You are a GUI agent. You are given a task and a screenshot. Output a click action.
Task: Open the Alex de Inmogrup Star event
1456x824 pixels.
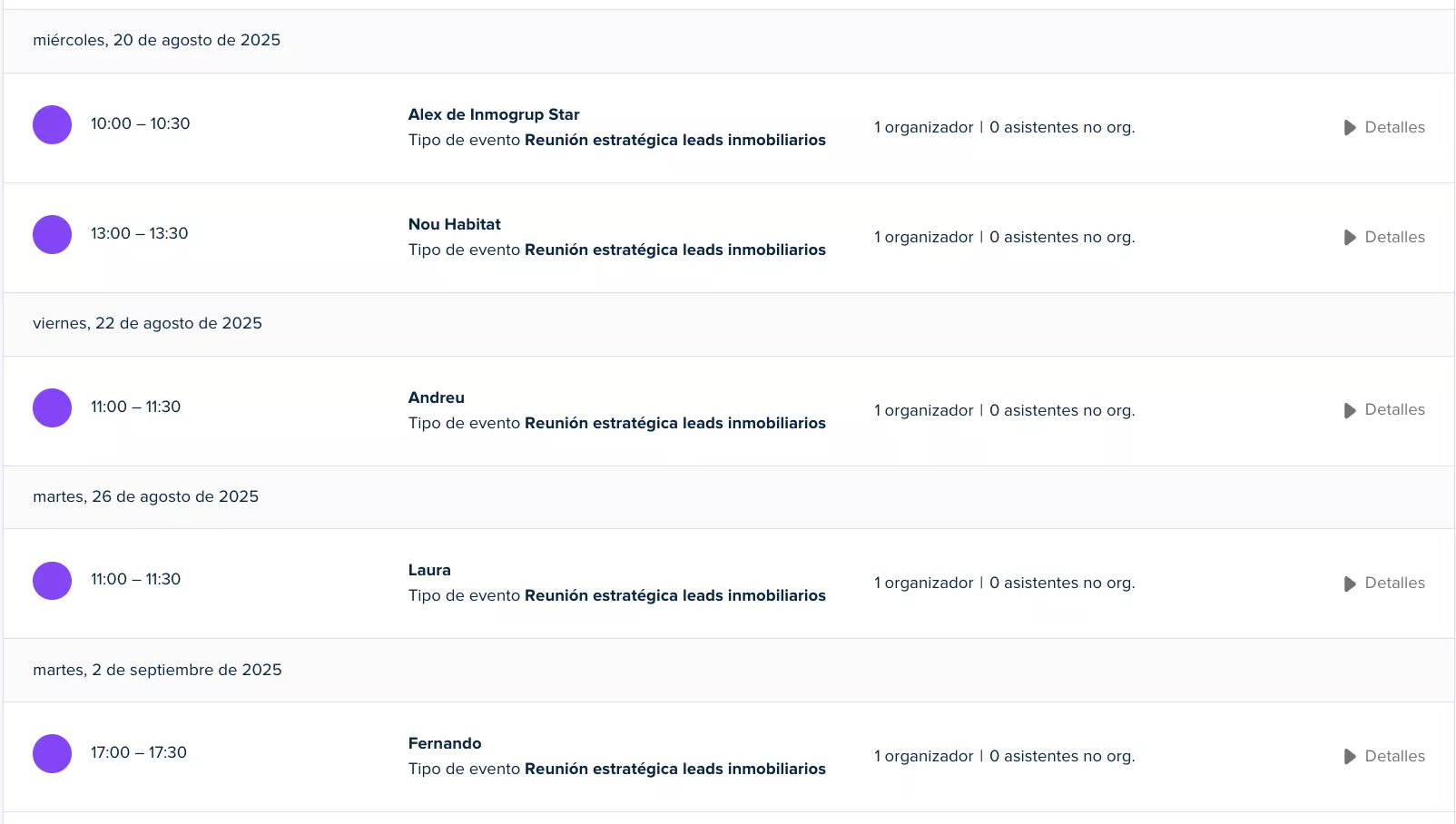(x=494, y=115)
